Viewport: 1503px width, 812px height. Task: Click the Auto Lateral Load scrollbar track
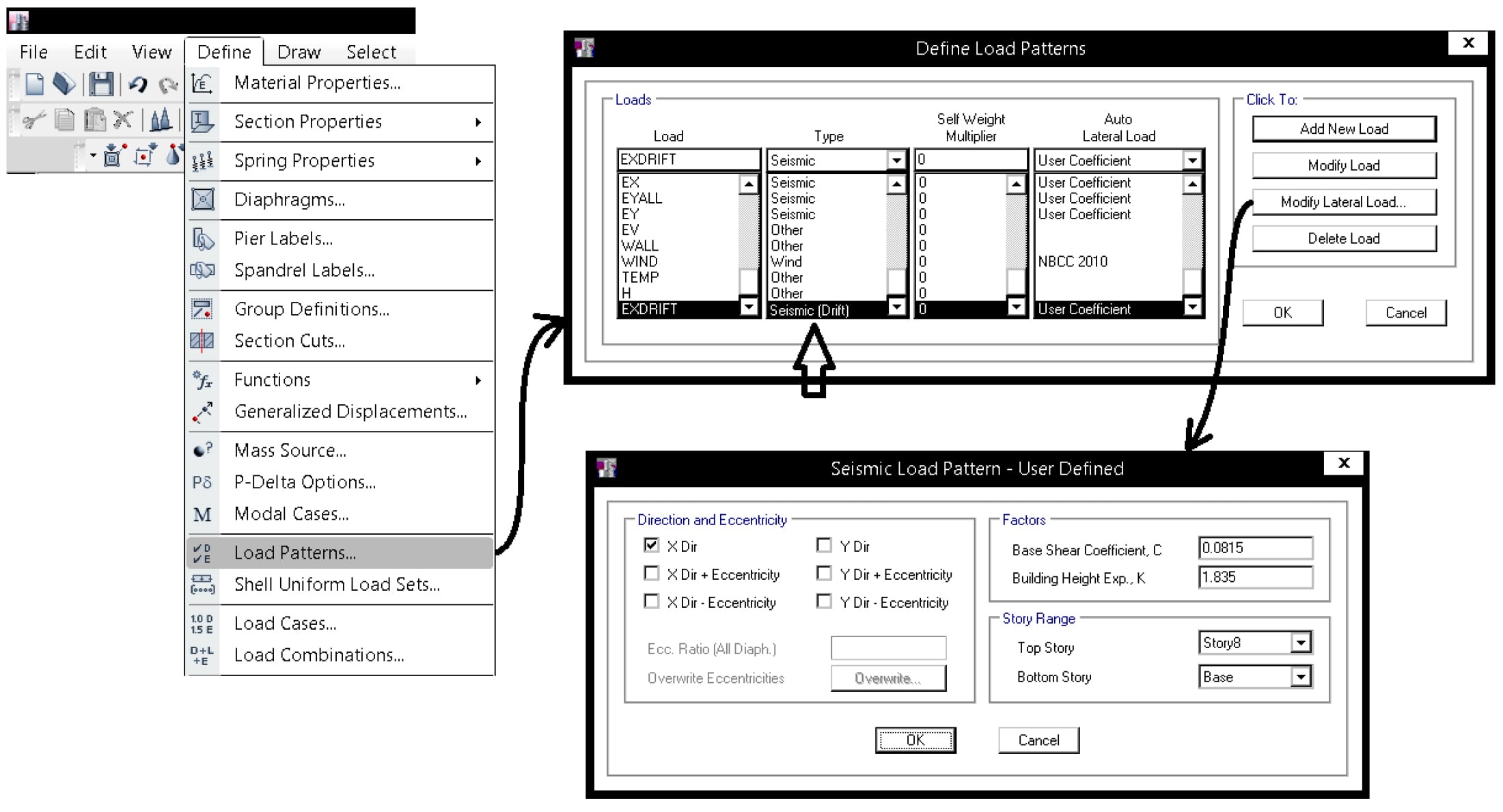point(1192,232)
